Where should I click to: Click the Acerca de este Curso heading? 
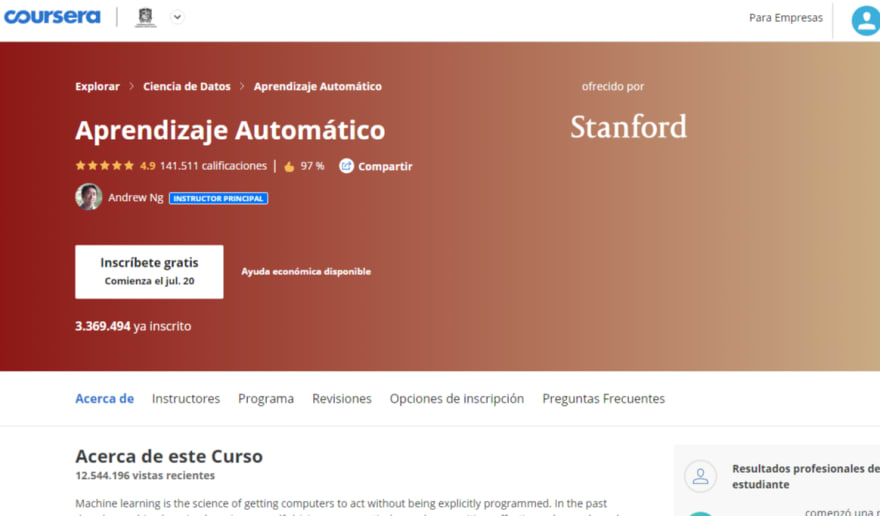click(169, 456)
